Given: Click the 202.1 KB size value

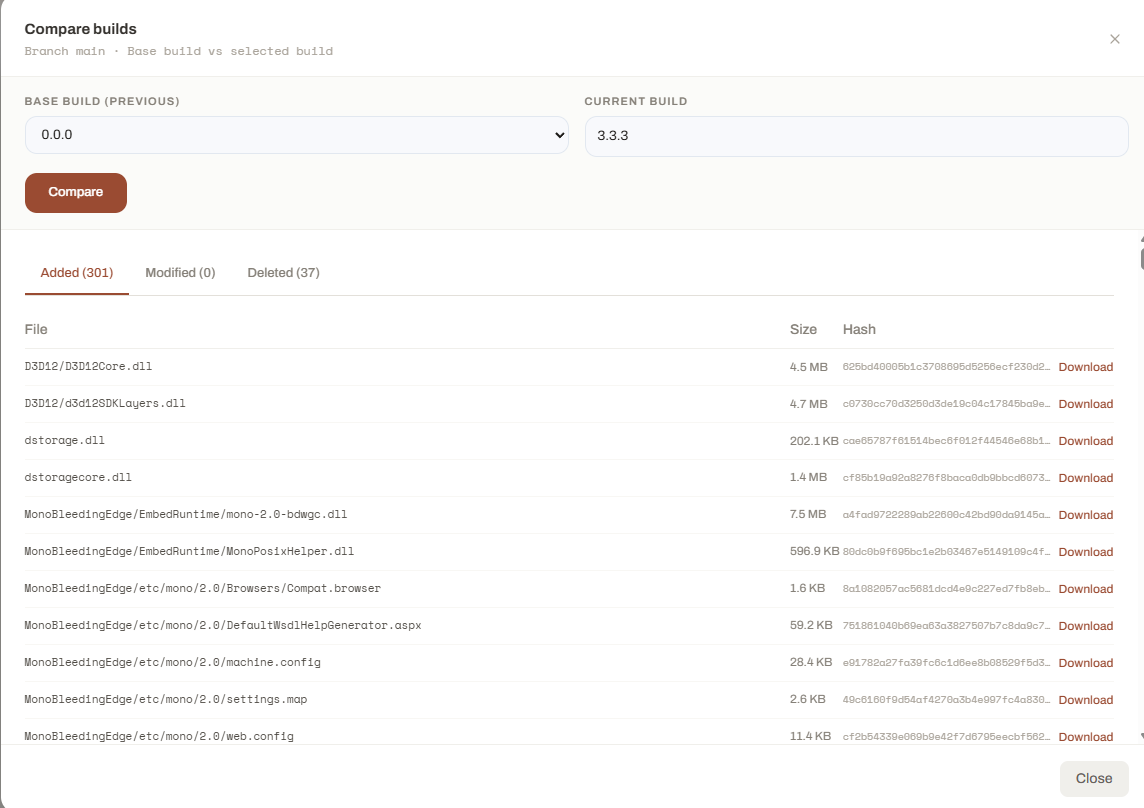Looking at the screenshot, I should 813,441.
